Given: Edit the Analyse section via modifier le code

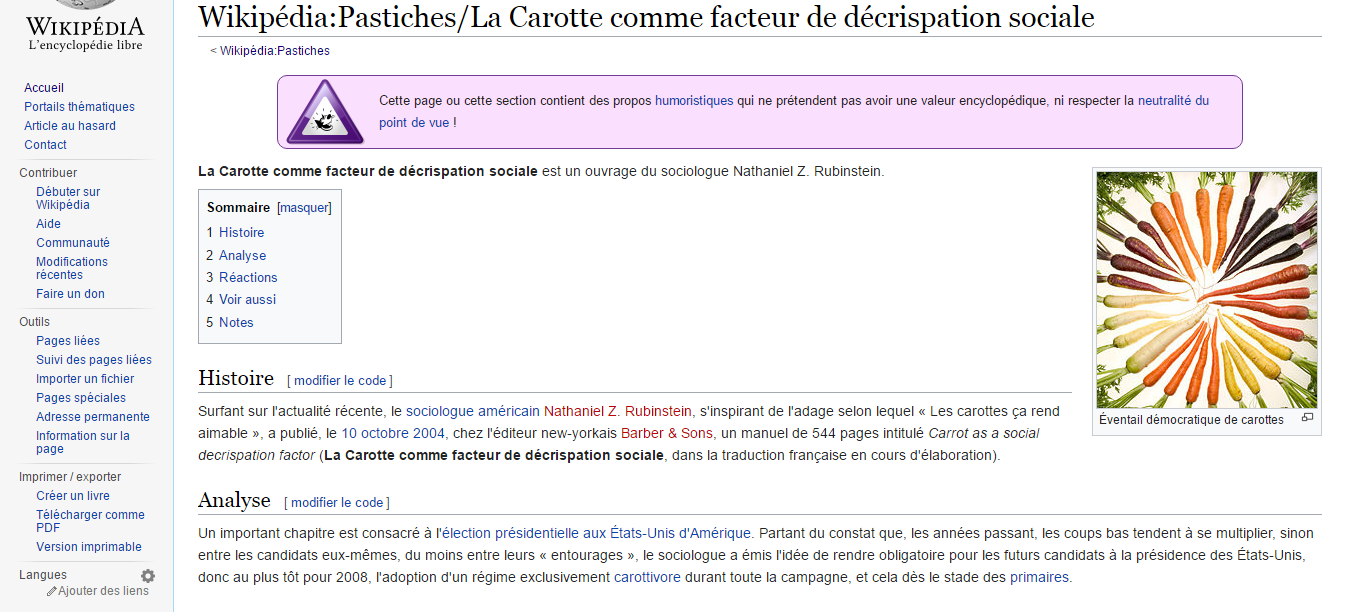Looking at the screenshot, I should click(337, 503).
